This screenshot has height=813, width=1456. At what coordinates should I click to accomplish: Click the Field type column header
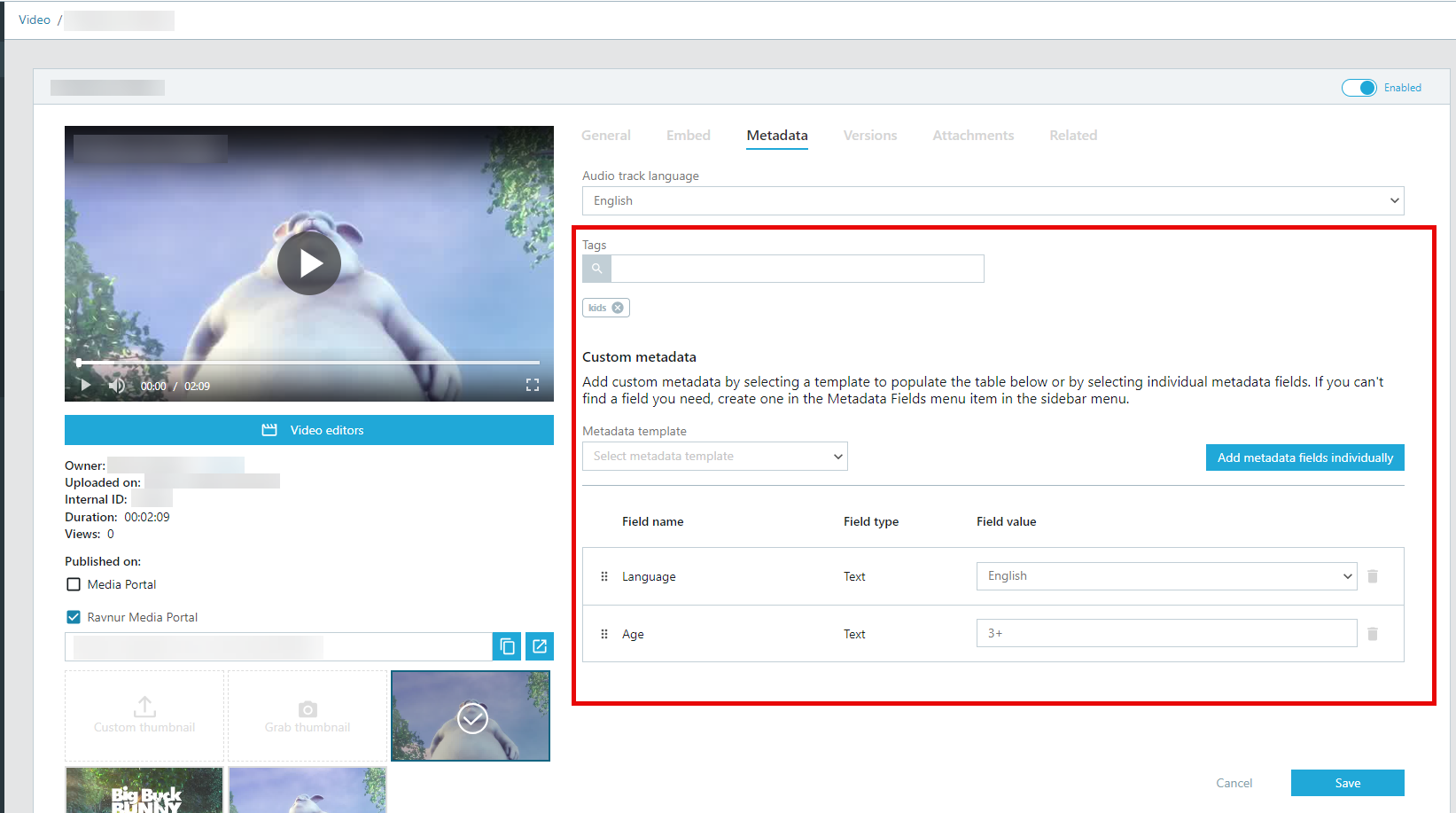(x=871, y=521)
